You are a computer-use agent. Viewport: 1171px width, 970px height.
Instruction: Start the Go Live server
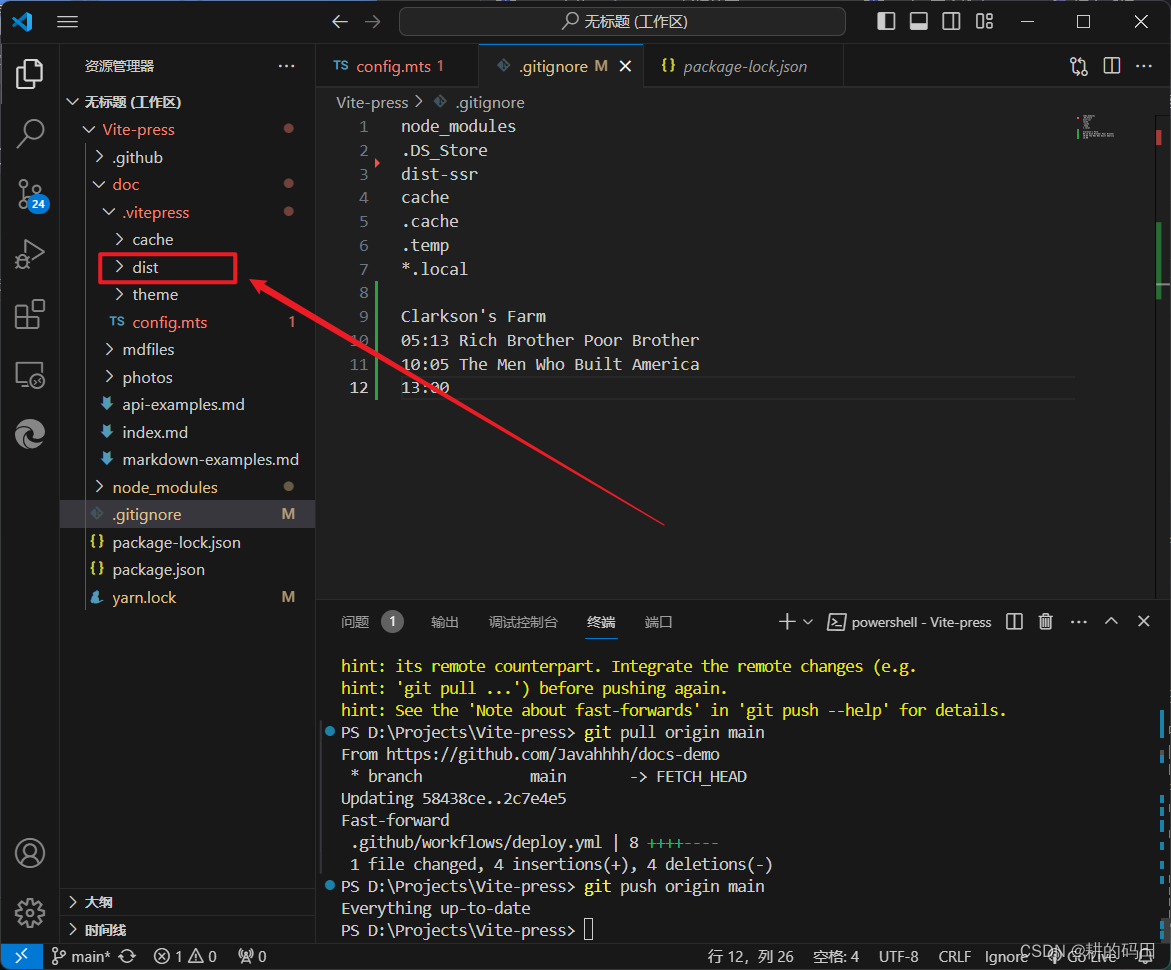1085,956
